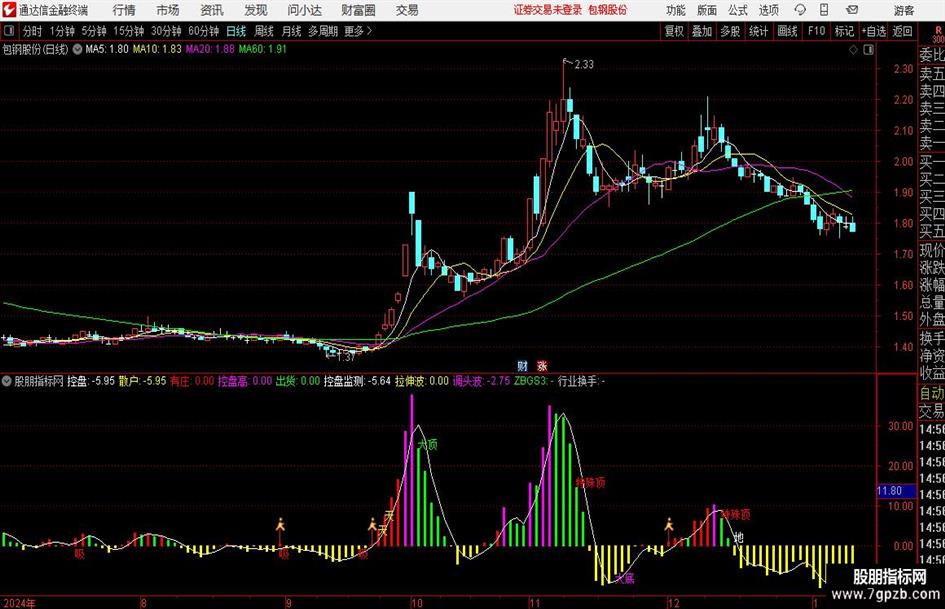Click the customer service headset icon
The image size is (945, 609).
800,10
